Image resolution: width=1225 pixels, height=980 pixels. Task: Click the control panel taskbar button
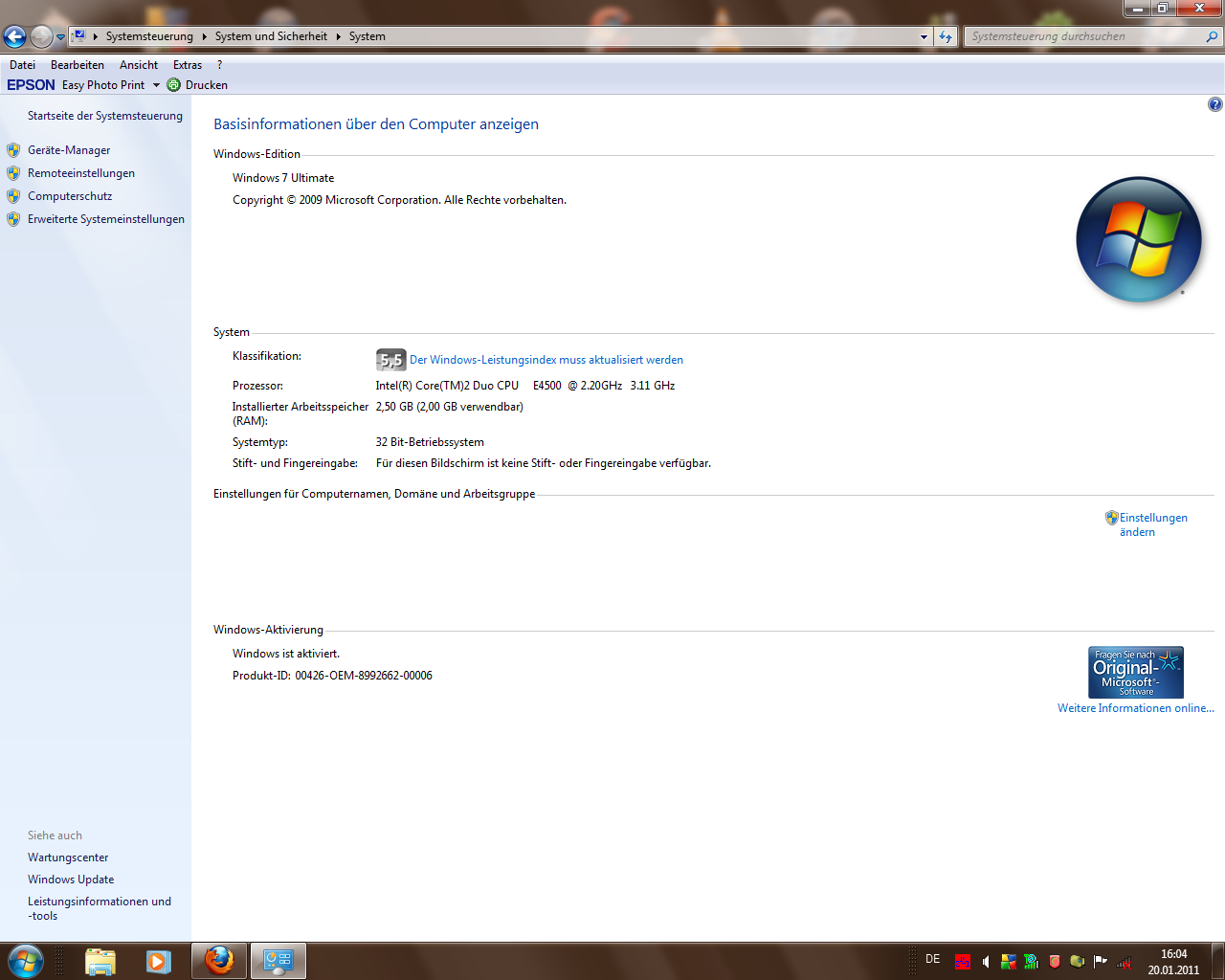tap(278, 961)
